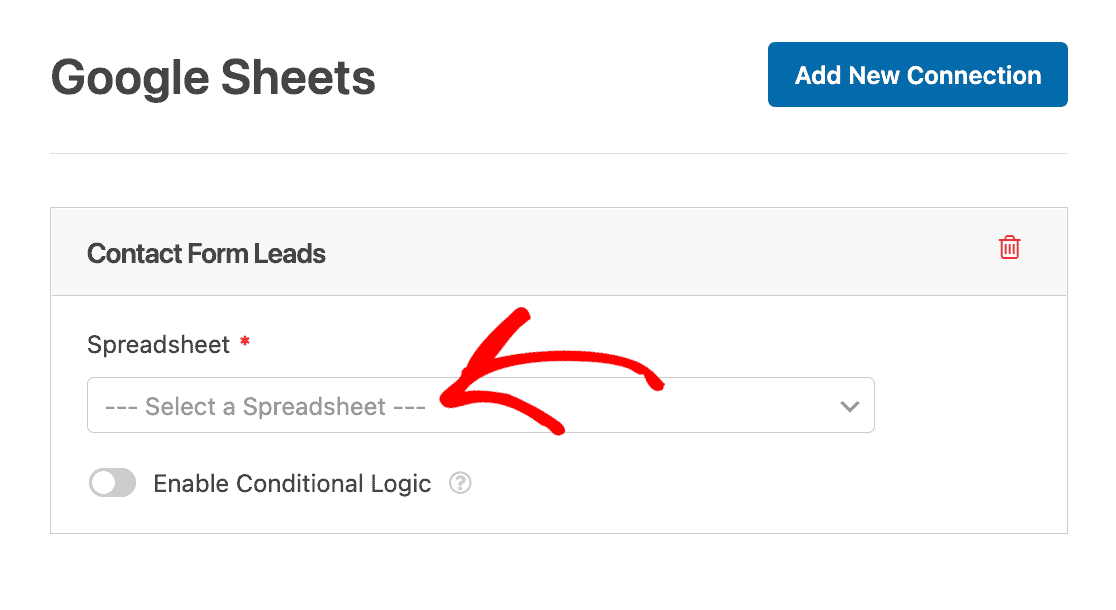Click the blue button labeled Add New Connection
1116x610 pixels.
pos(917,75)
